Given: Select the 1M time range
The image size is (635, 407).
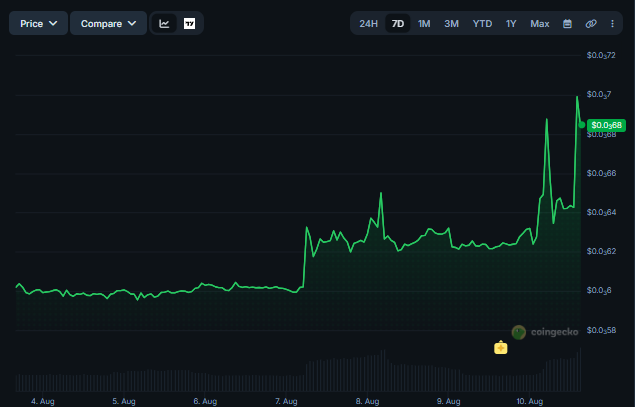Looking at the screenshot, I should (424, 23).
